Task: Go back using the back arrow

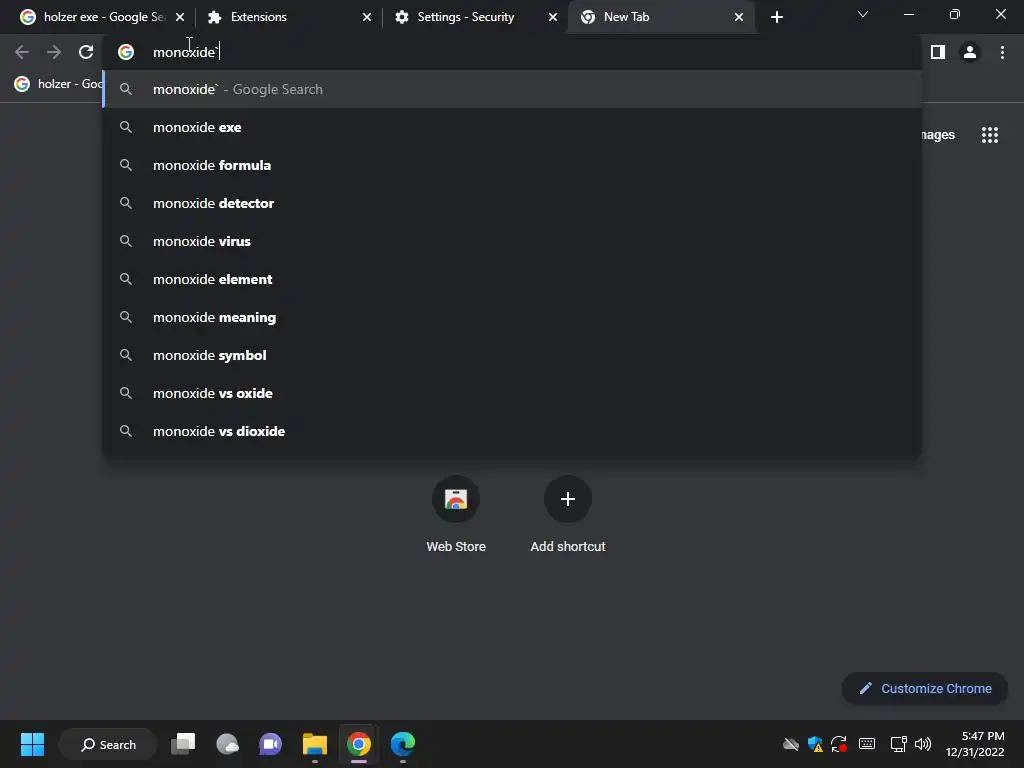Action: click(22, 52)
